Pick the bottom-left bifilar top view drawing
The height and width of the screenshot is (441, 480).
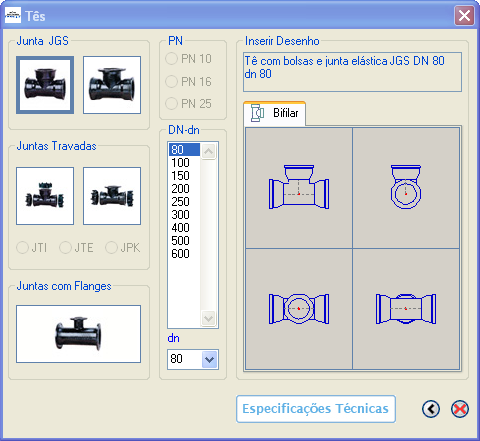tap(299, 309)
